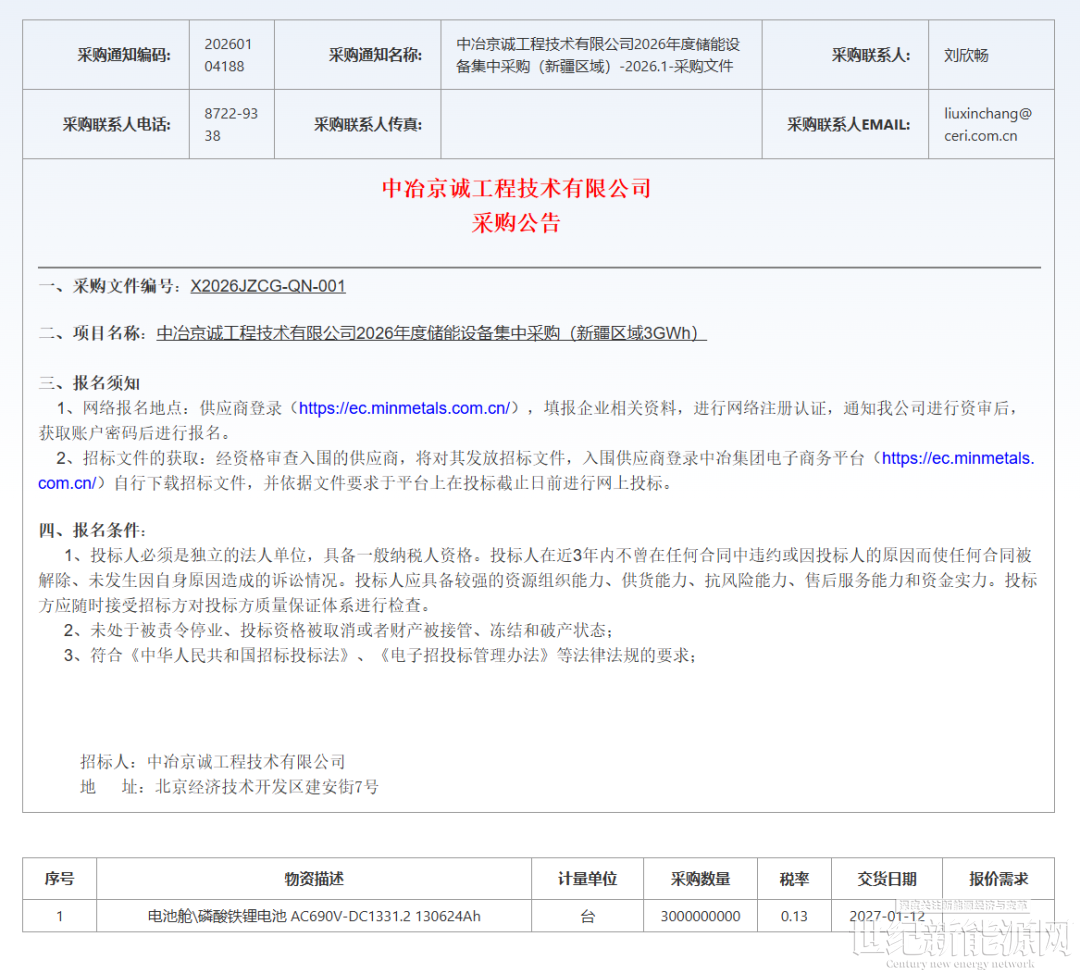Image resolution: width=1080 pixels, height=974 pixels.
Task: Click procurement file number X2026JZCG-QN-001
Action: (268, 286)
